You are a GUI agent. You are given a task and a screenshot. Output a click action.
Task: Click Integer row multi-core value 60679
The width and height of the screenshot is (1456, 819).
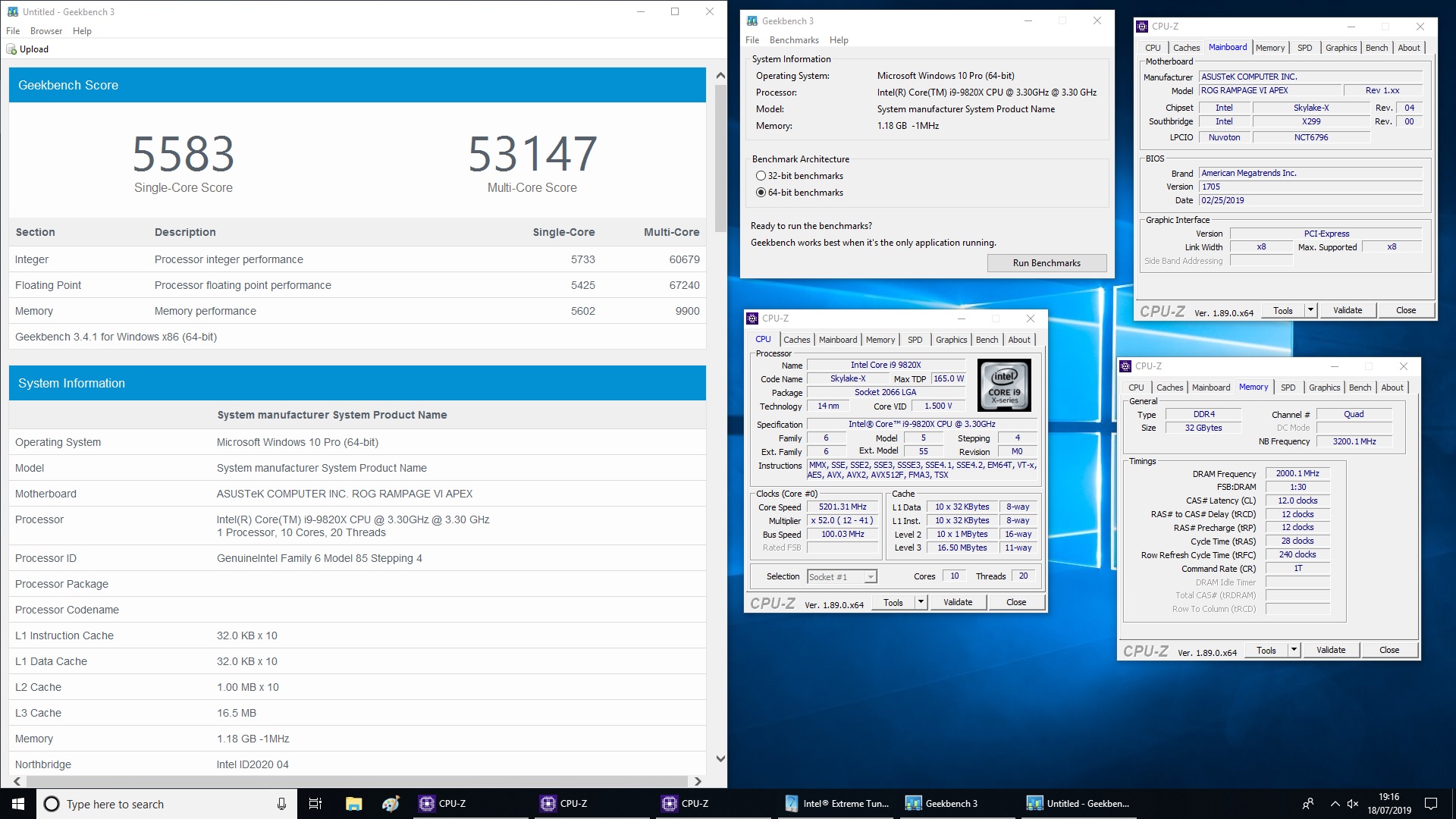684,259
